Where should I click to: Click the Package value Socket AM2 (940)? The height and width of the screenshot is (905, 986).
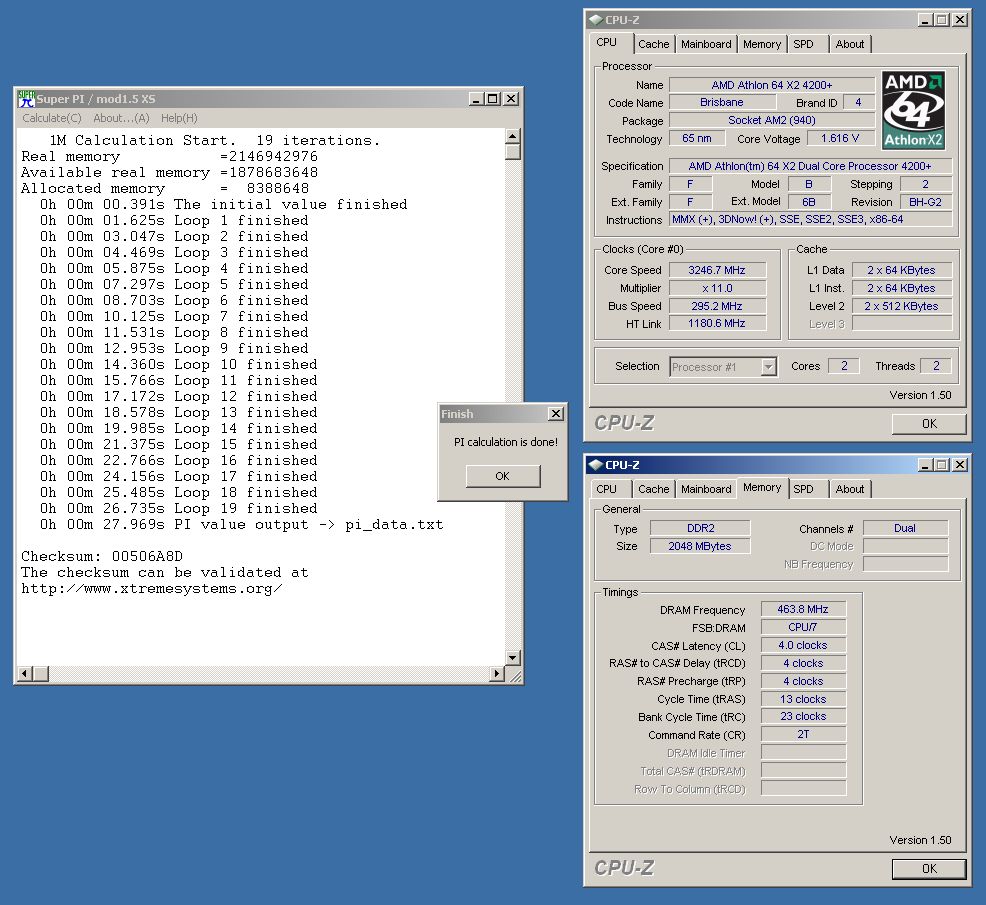pos(772,120)
